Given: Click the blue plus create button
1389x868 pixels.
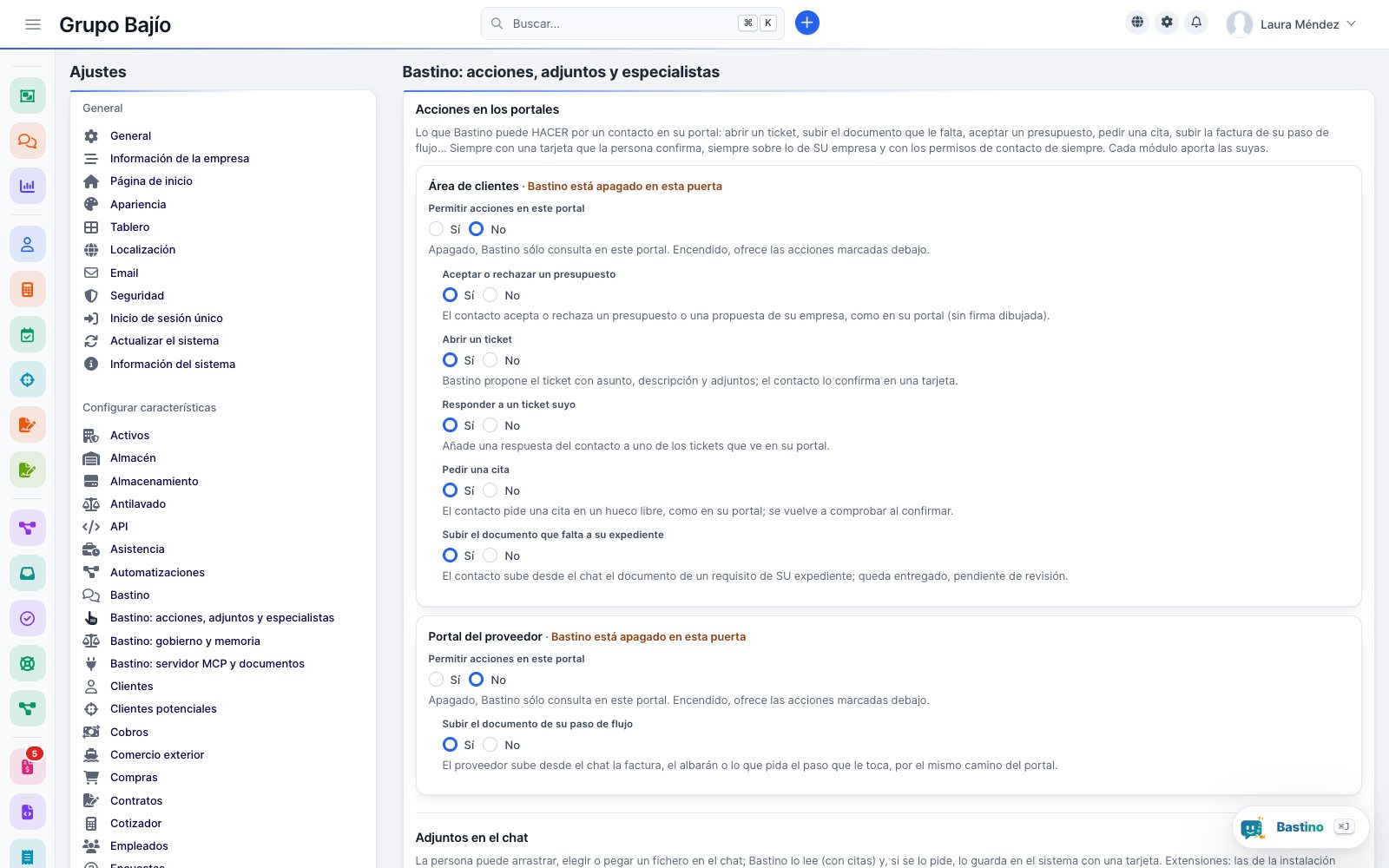Looking at the screenshot, I should 807,23.
